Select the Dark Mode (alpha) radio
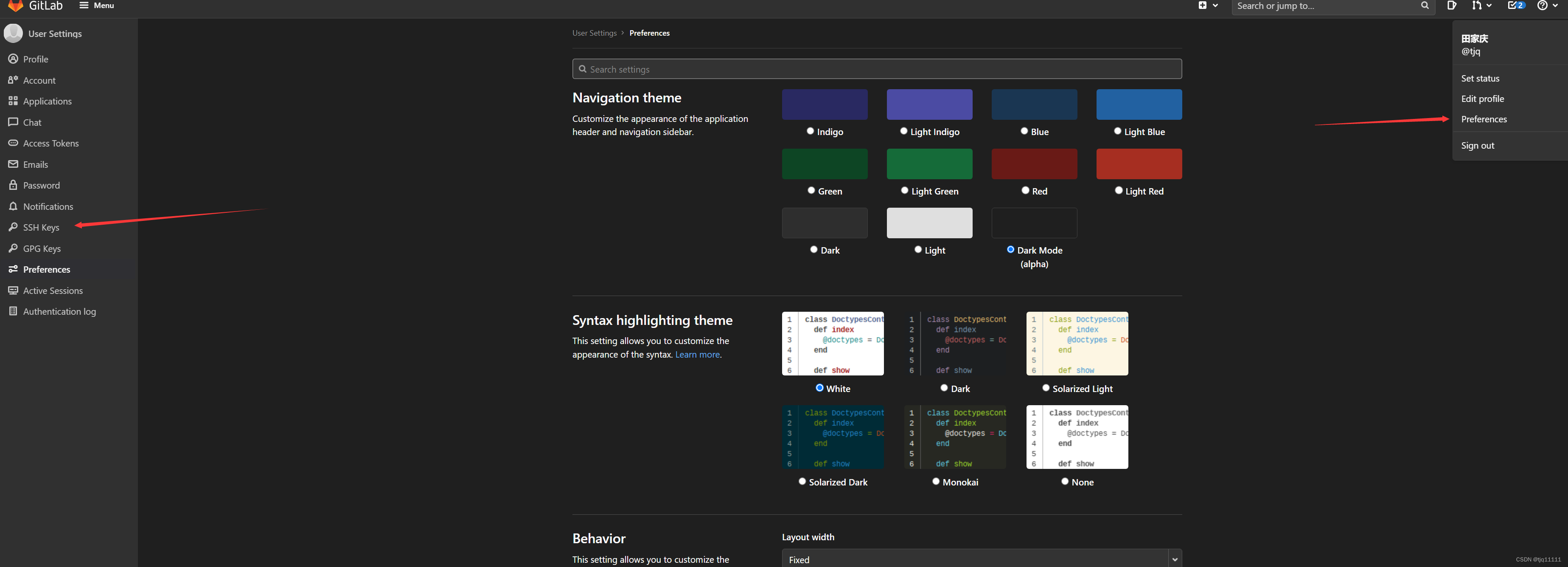This screenshot has height=567, width=1568. coord(1010,249)
